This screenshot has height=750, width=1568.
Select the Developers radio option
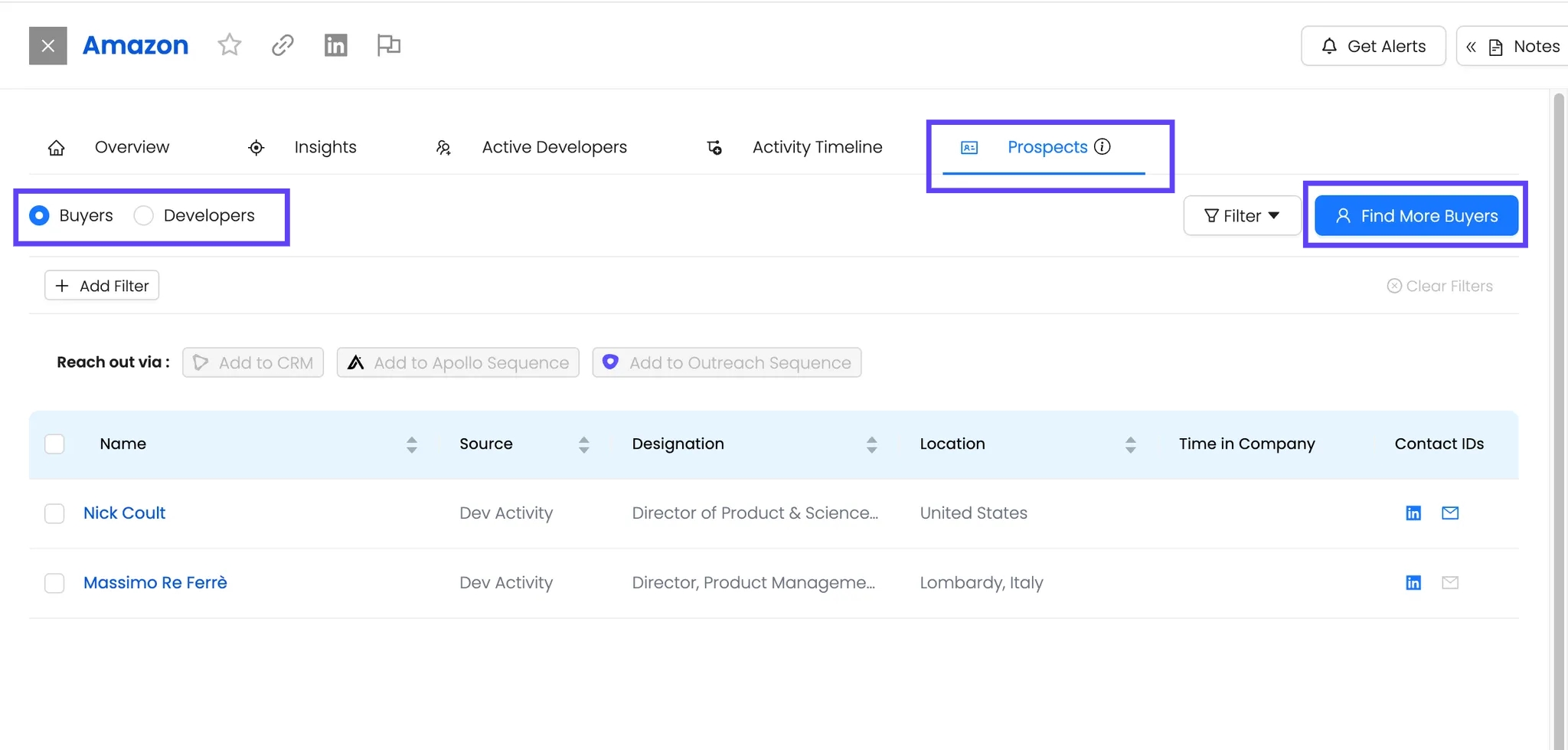tap(144, 216)
